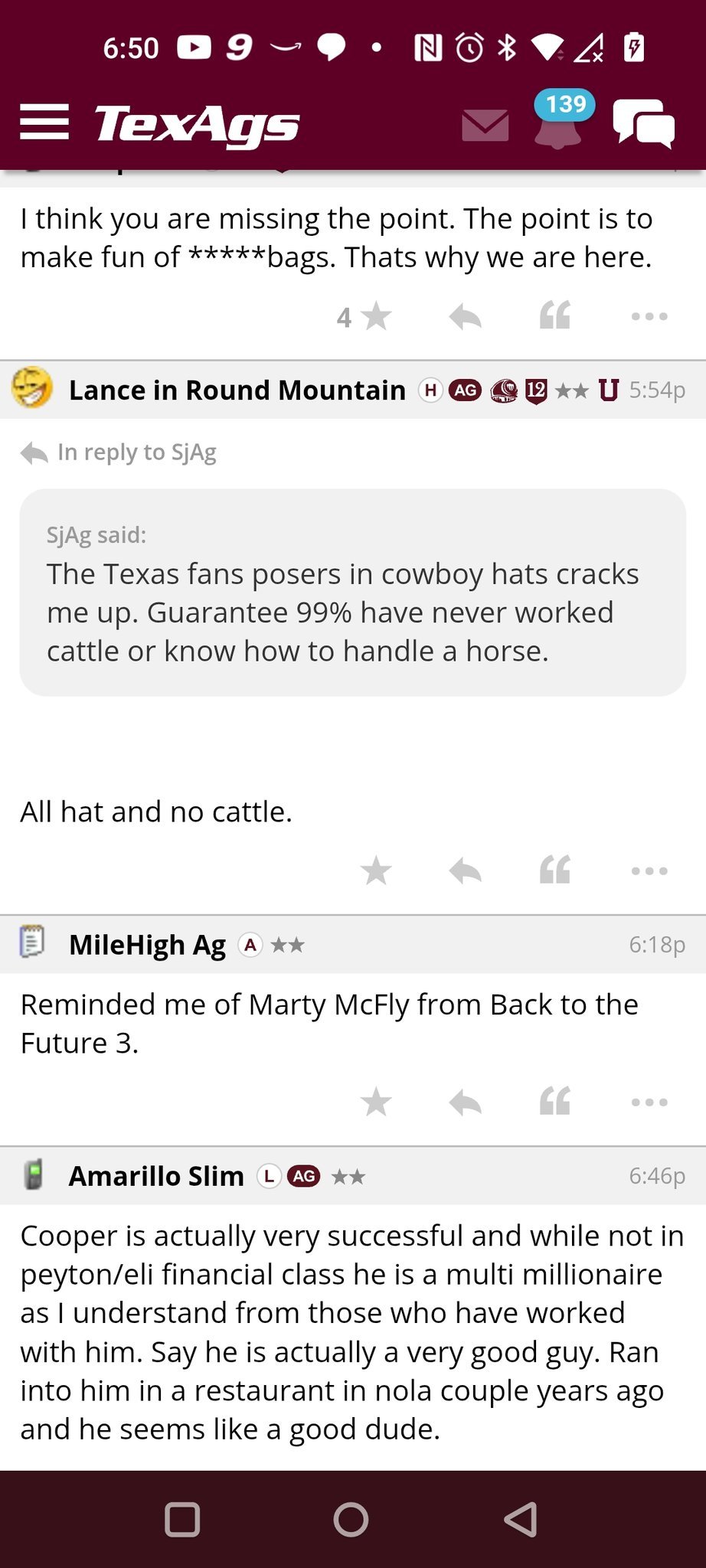Open more options for MileHigh Ag's post

(x=649, y=1102)
